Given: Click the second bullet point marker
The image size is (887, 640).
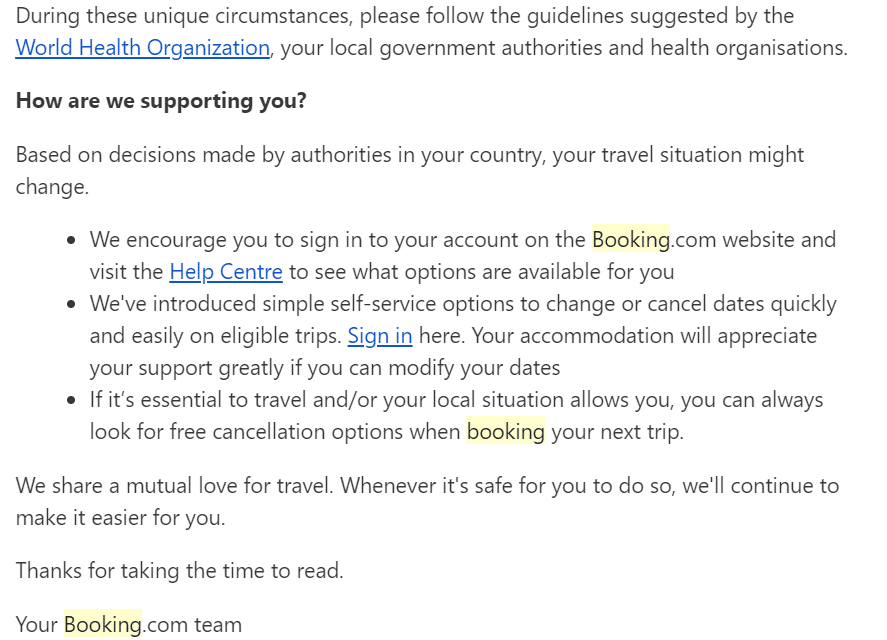Looking at the screenshot, I should (71, 304).
